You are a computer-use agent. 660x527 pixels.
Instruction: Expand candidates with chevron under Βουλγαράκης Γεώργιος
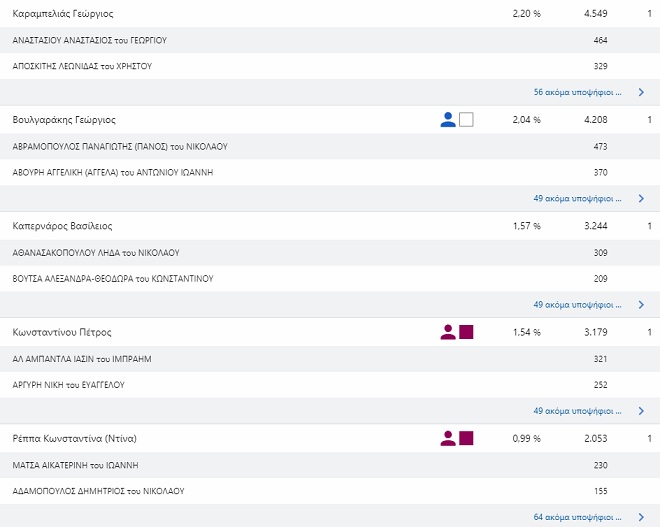click(x=641, y=198)
